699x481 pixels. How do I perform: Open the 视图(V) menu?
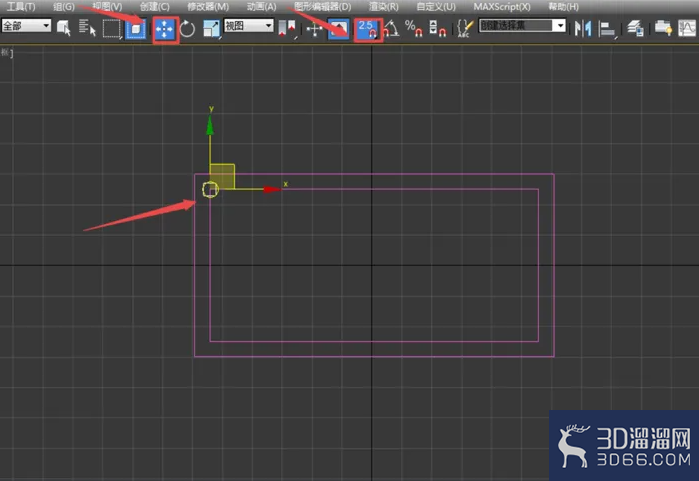tap(107, 7)
